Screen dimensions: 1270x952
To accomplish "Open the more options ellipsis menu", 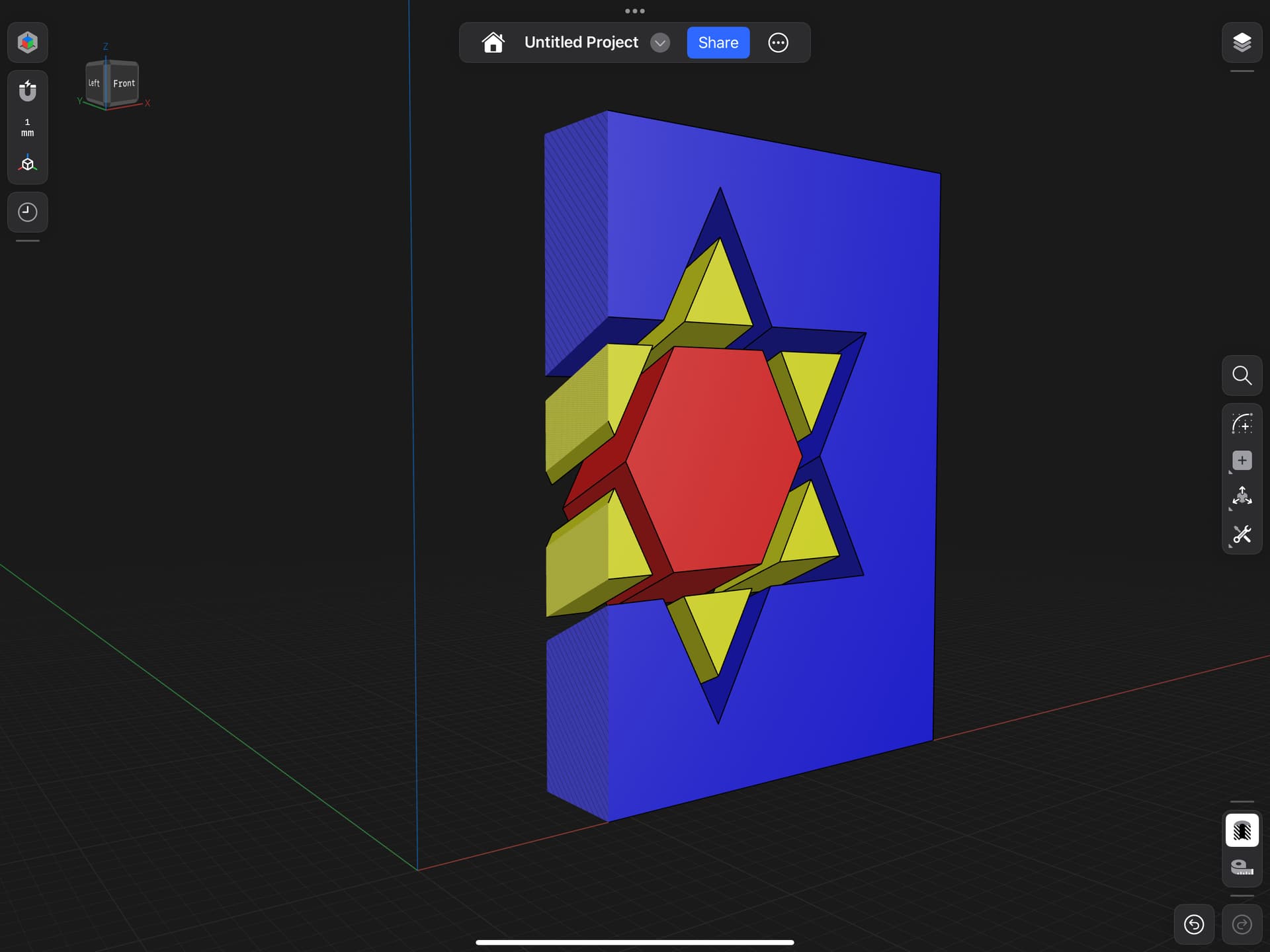I will point(778,43).
